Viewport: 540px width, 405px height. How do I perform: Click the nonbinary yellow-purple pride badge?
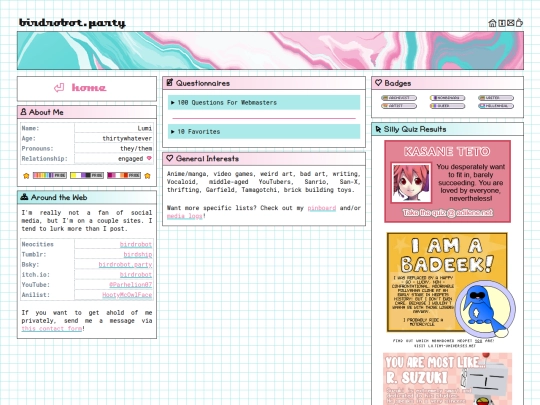[x=87, y=175]
